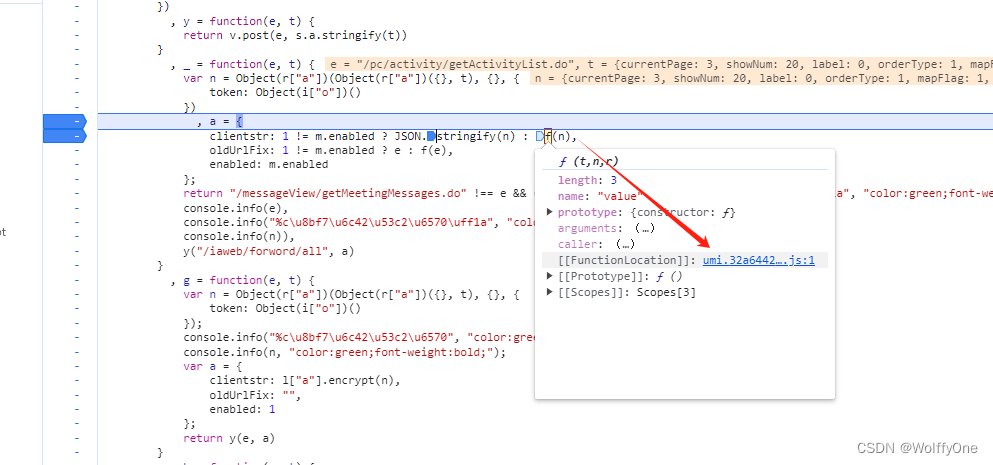Expand the [[Scopes]]: Scopes[3] entry
This screenshot has height=465, width=993.
550,292
